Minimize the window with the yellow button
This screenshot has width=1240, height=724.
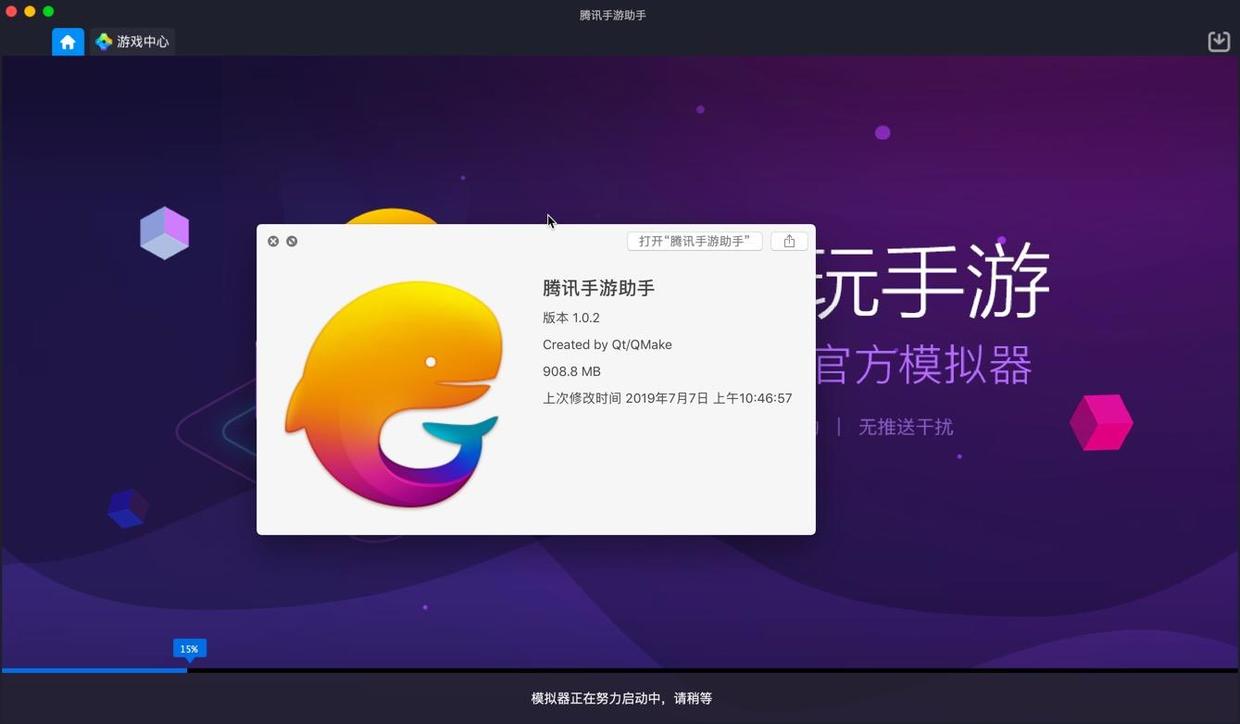pyautogui.click(x=30, y=11)
